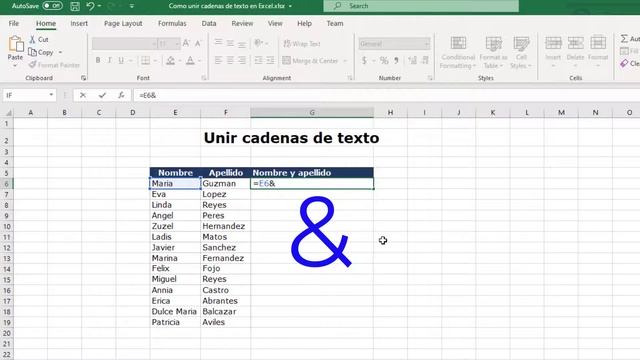Open the Clipboard dialog launcher
Image resolution: width=640 pixels, height=360 pixels.
[83, 78]
